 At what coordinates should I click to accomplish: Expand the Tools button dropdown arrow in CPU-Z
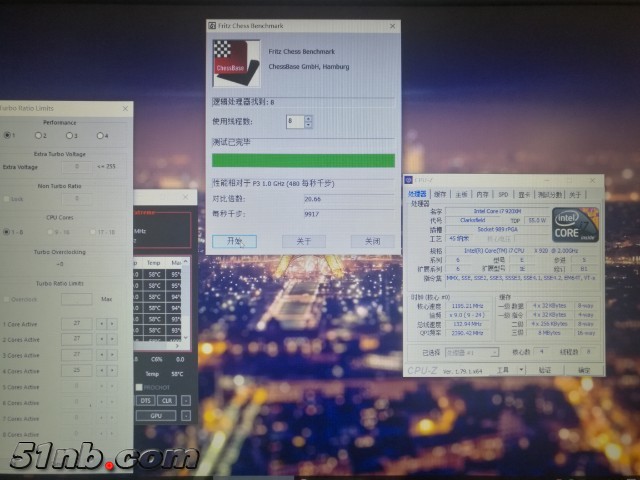coord(520,370)
